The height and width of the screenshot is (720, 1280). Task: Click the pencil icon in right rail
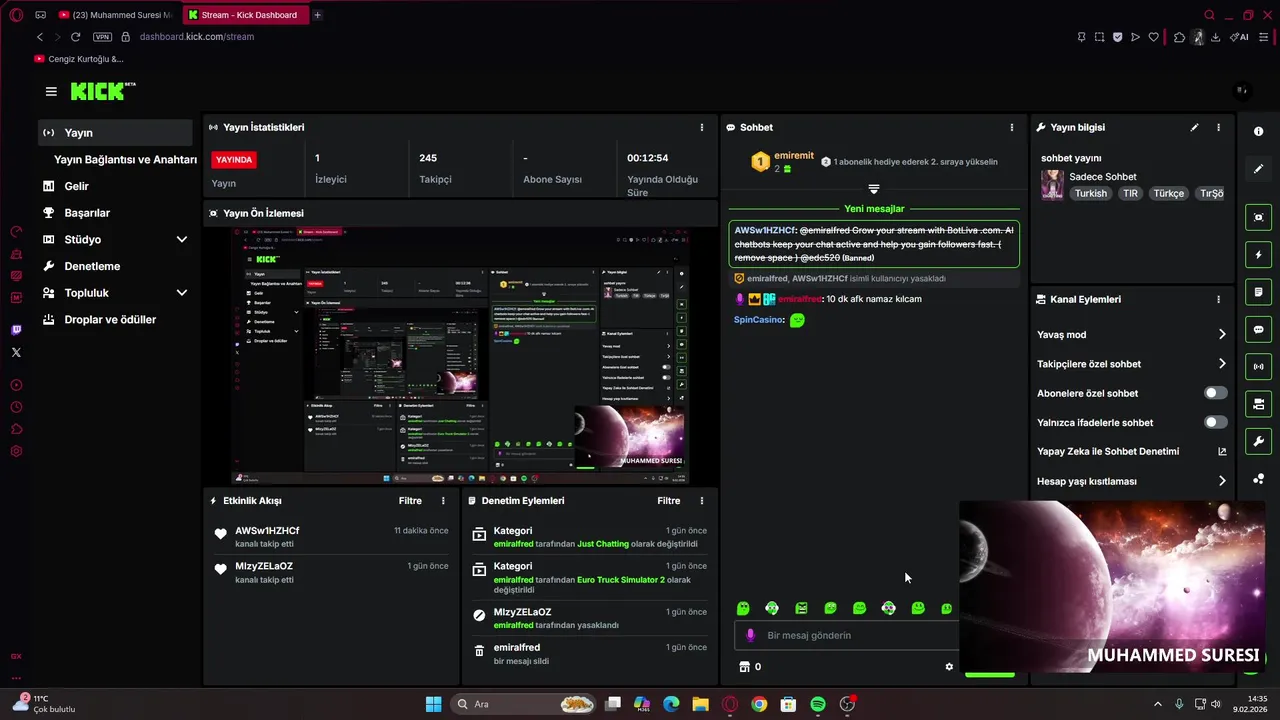[x=1258, y=169]
